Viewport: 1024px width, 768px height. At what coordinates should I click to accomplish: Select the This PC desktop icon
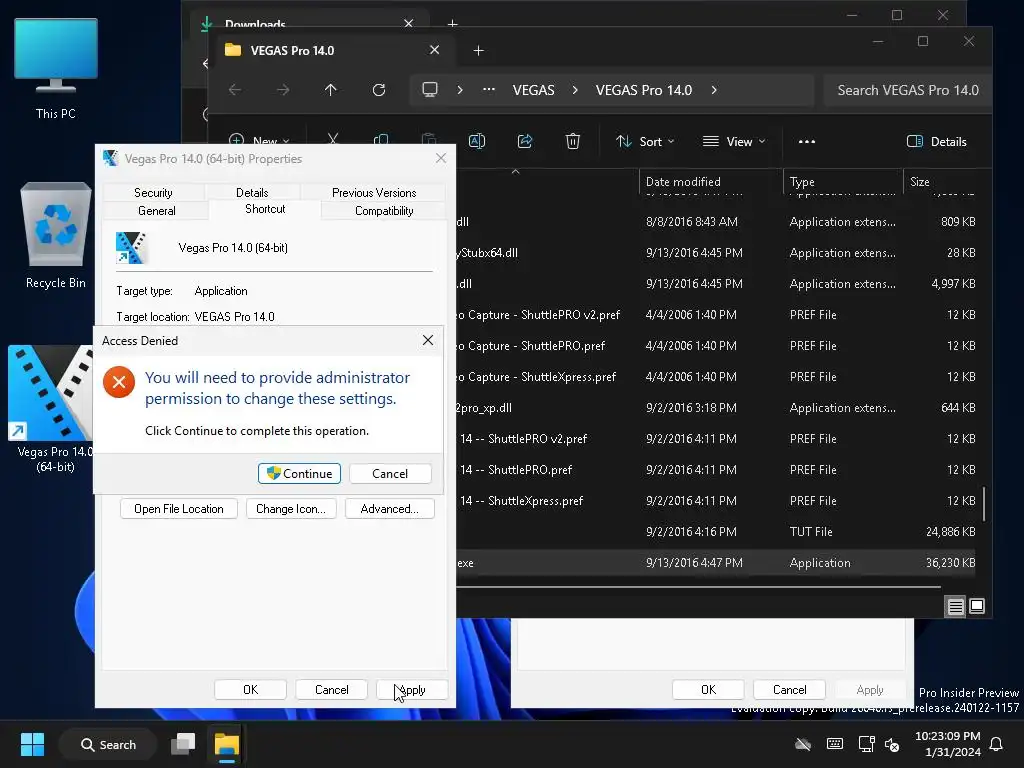(56, 69)
